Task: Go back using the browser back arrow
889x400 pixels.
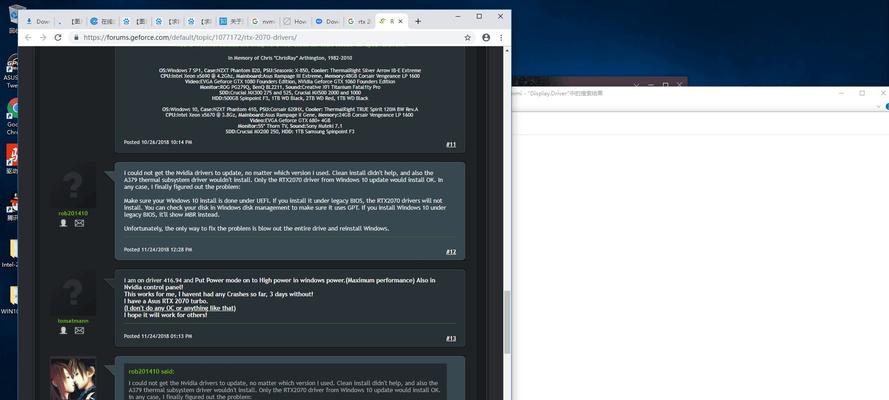Action: 27,37
